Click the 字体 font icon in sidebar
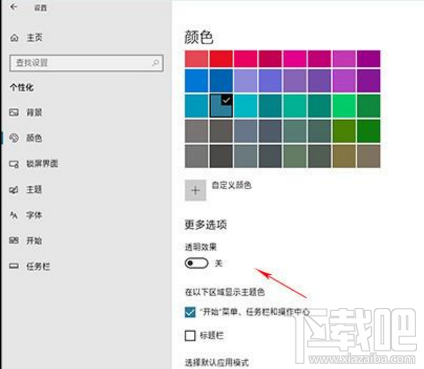This screenshot has width=424, height=369. coord(14,215)
